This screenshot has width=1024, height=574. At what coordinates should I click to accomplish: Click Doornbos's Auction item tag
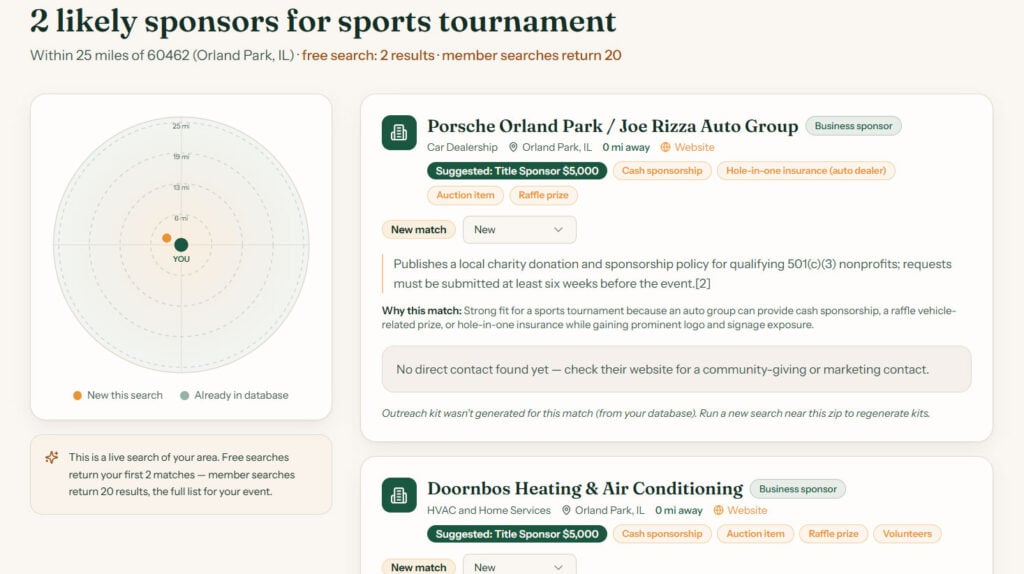click(x=755, y=534)
